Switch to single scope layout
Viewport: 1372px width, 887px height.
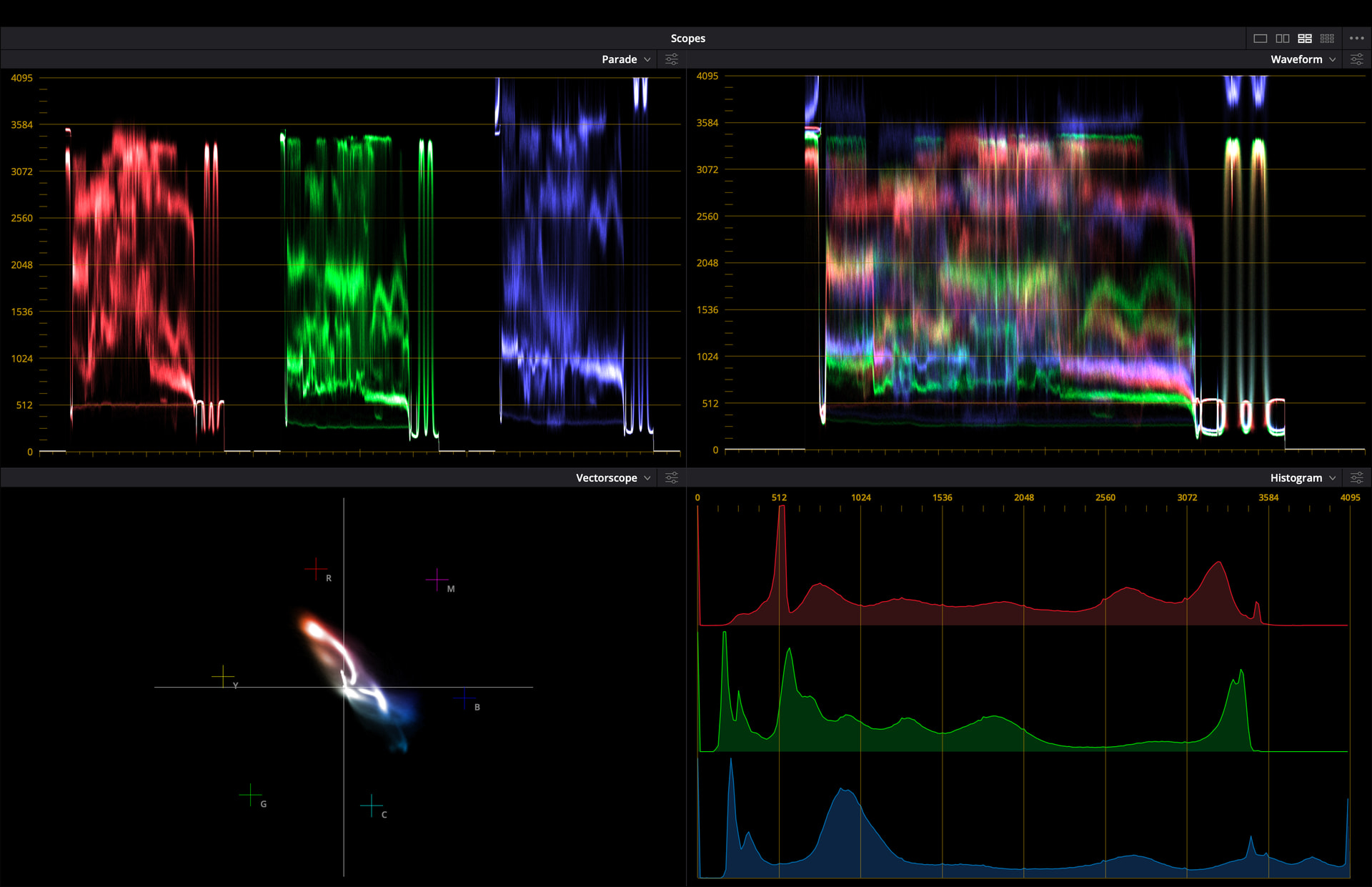coord(1261,39)
